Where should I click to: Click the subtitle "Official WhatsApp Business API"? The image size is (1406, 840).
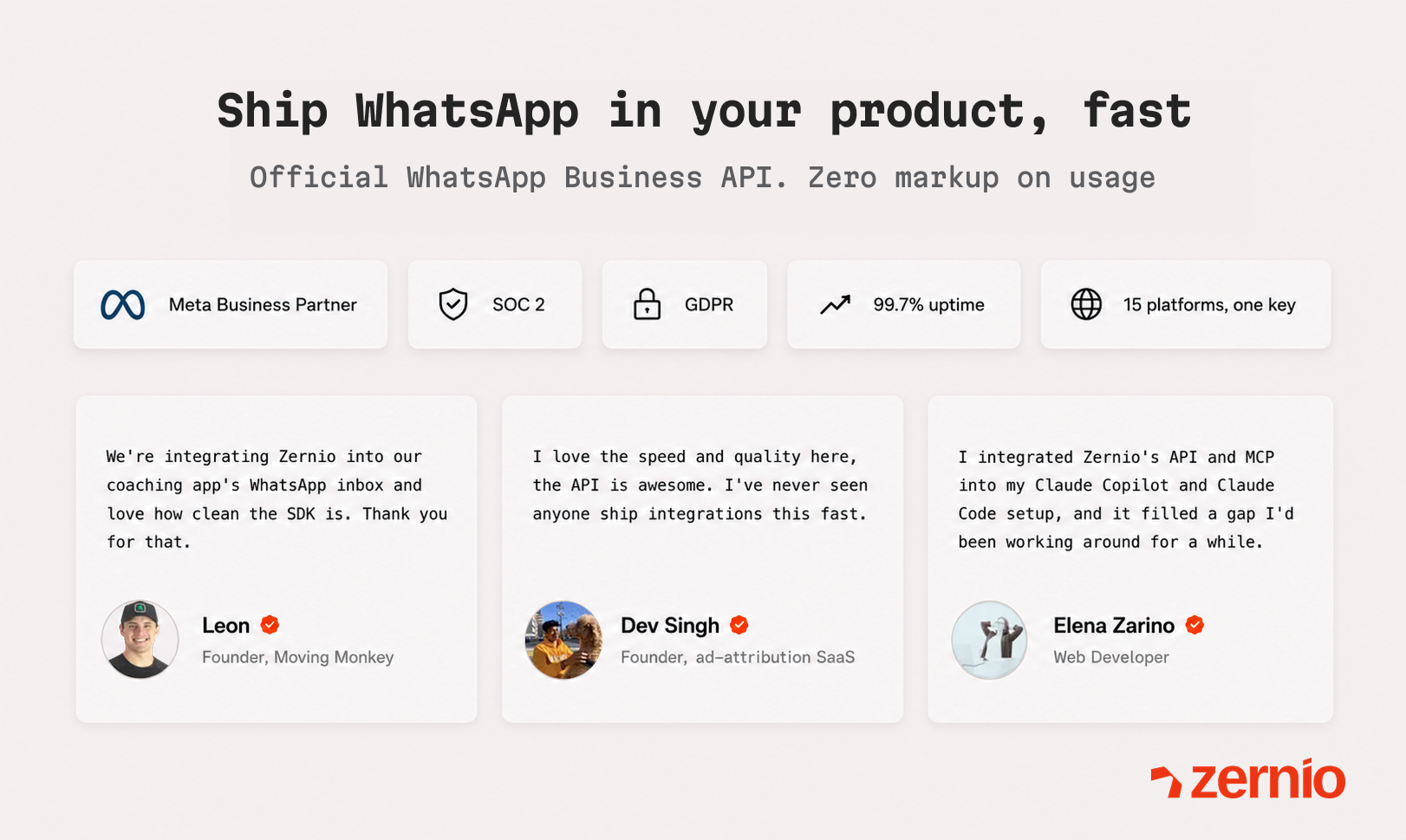(x=518, y=178)
